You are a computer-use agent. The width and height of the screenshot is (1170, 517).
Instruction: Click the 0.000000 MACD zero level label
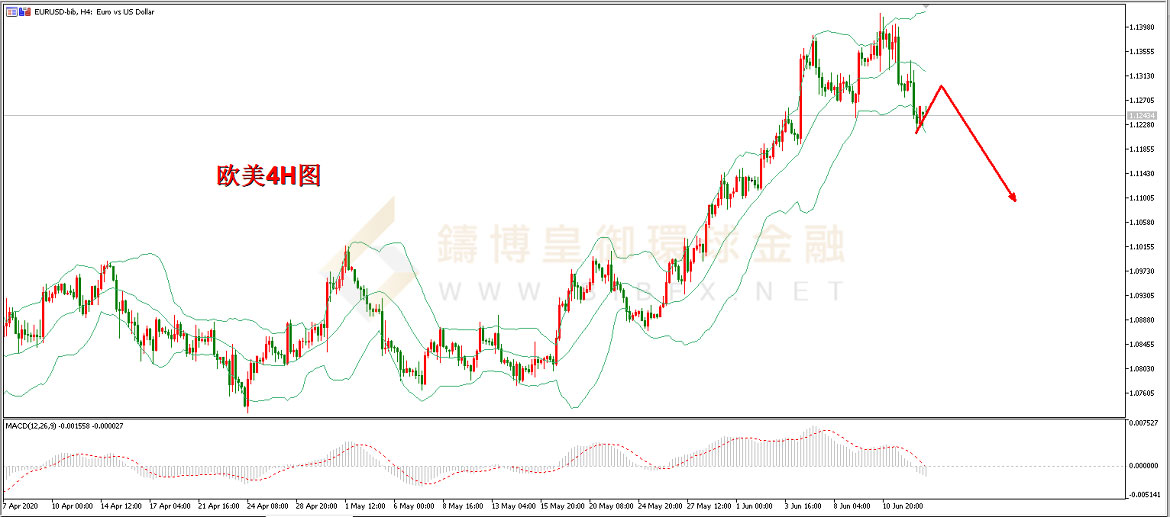tap(1143, 466)
